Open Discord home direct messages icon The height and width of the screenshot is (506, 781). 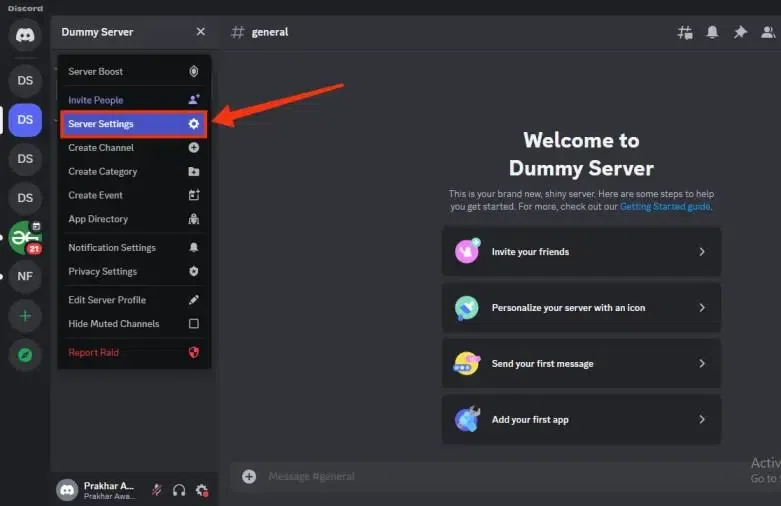(x=25, y=35)
